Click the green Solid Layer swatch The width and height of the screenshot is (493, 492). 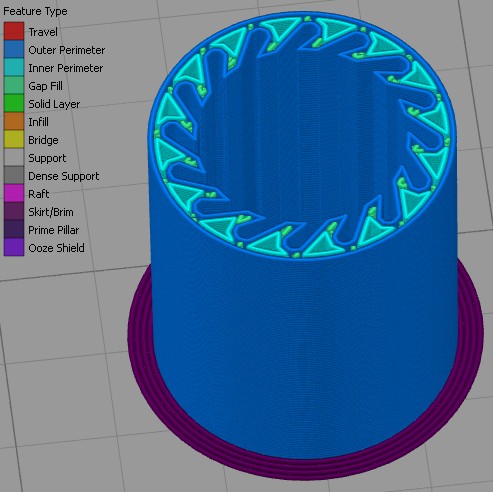click(14, 103)
